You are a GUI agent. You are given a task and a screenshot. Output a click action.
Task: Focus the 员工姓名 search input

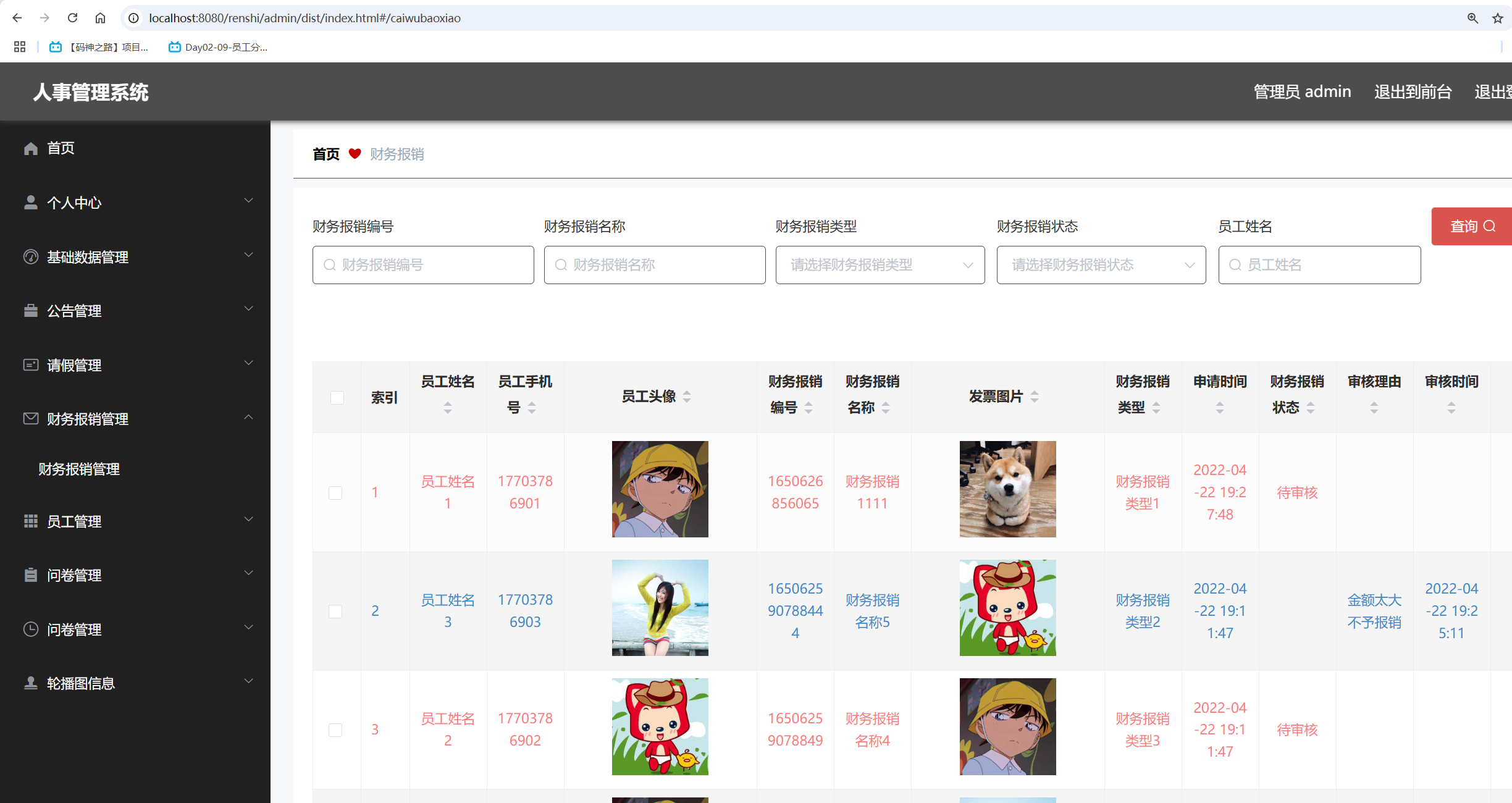(1319, 265)
